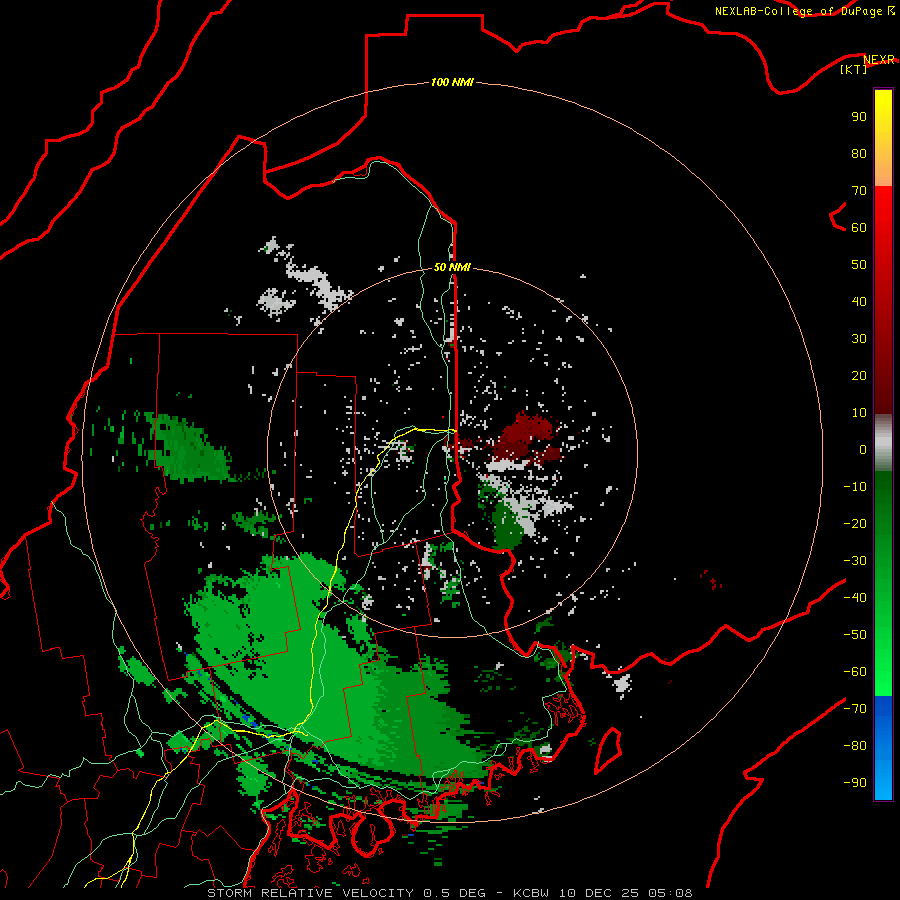Select the 0 knot legend label
Image resolution: width=900 pixels, height=900 pixels.
(x=863, y=450)
